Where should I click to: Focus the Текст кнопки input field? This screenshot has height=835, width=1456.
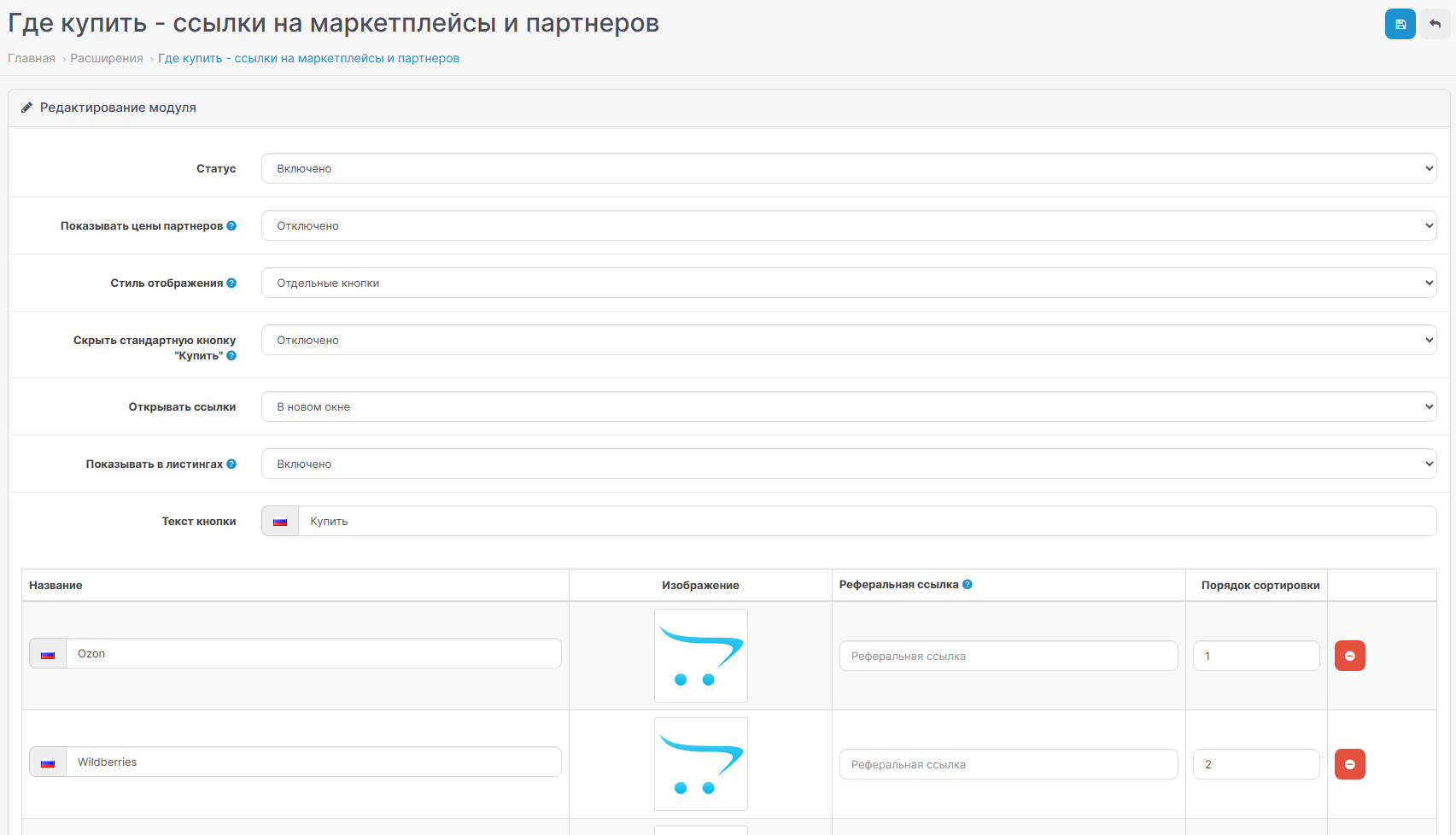(868, 521)
